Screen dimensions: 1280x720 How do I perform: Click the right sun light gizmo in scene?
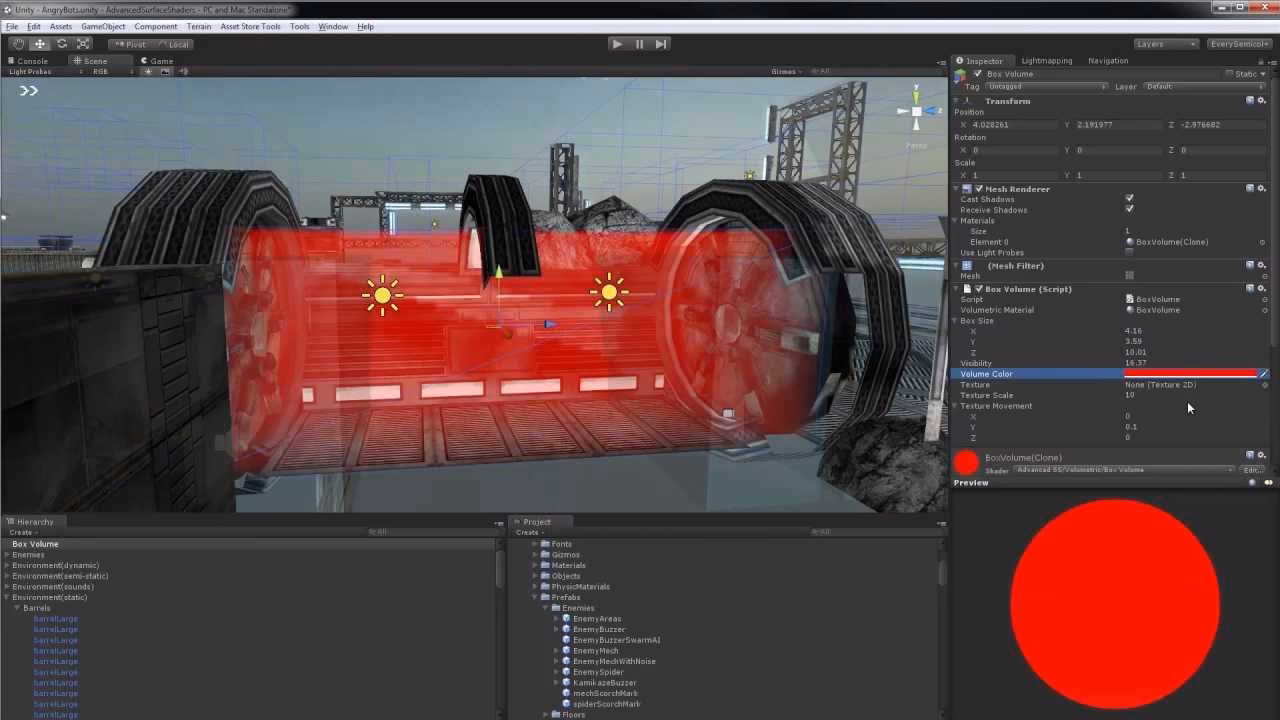(x=609, y=293)
